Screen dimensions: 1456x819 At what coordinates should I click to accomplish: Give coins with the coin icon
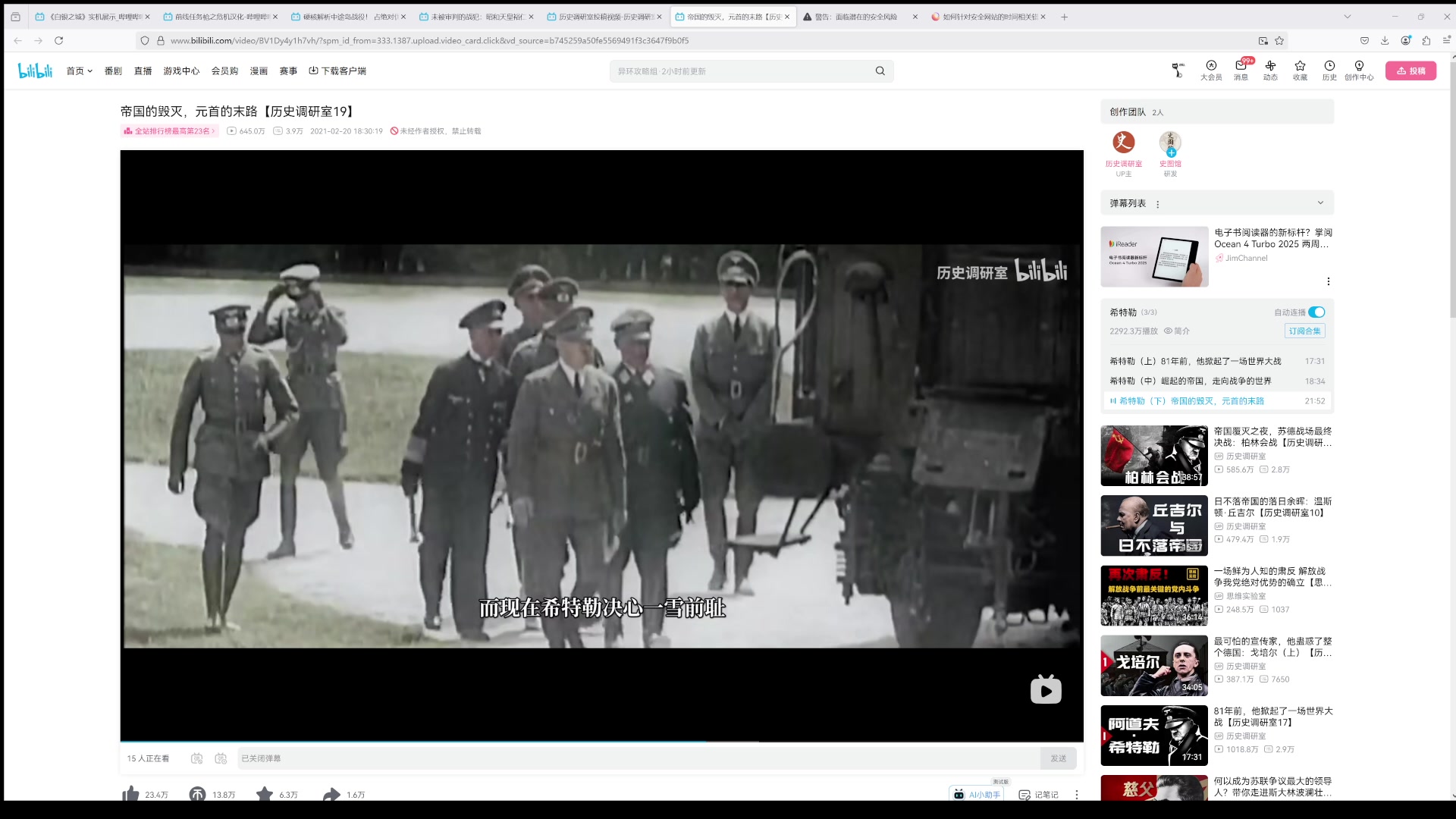coord(197,794)
